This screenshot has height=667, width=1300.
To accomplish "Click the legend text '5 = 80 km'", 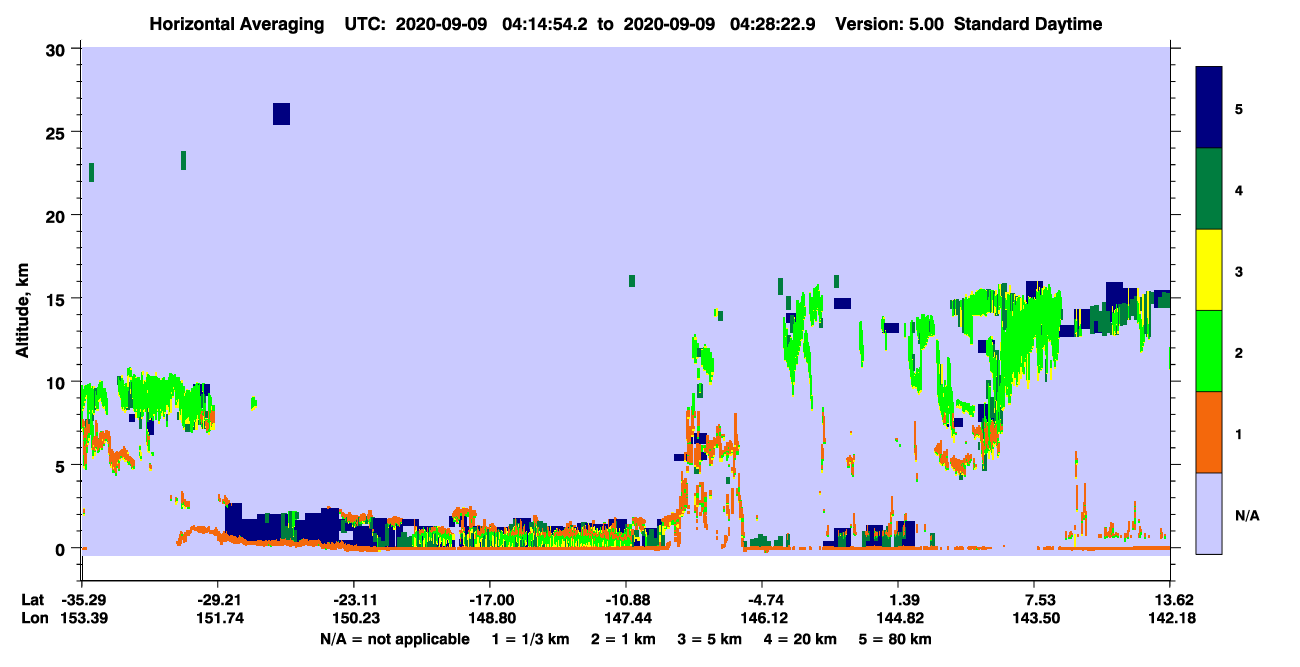I will tap(897, 639).
